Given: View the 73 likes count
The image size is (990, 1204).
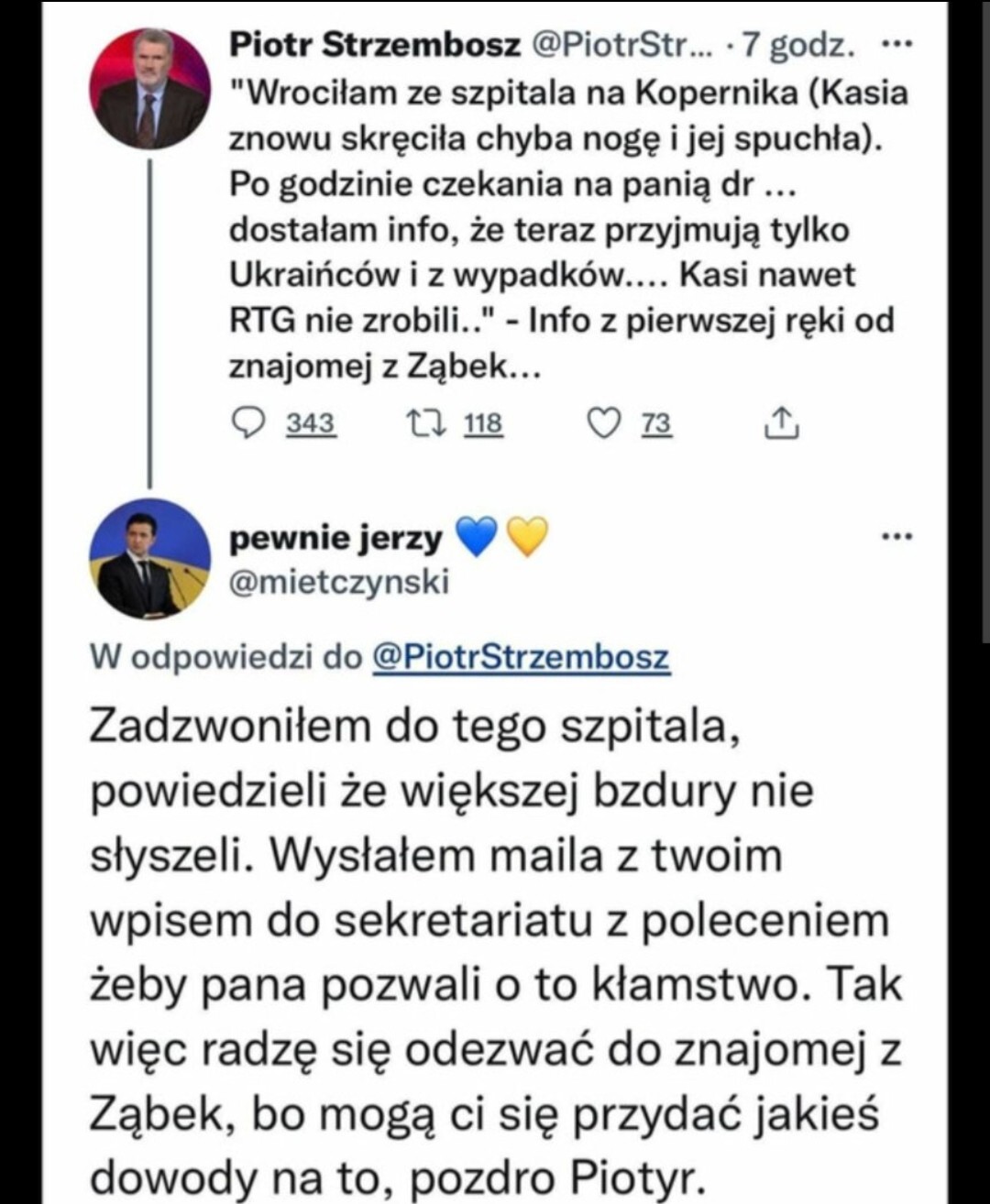Looking at the screenshot, I should [656, 423].
